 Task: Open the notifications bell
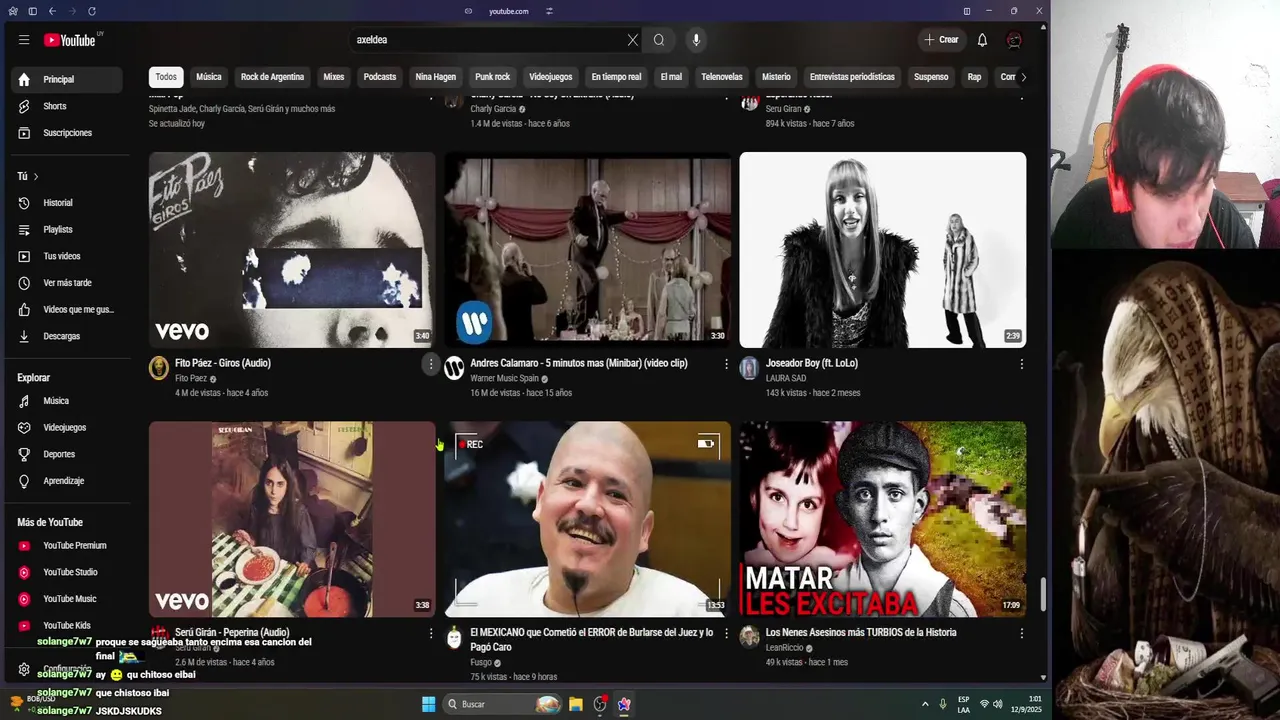pos(982,40)
